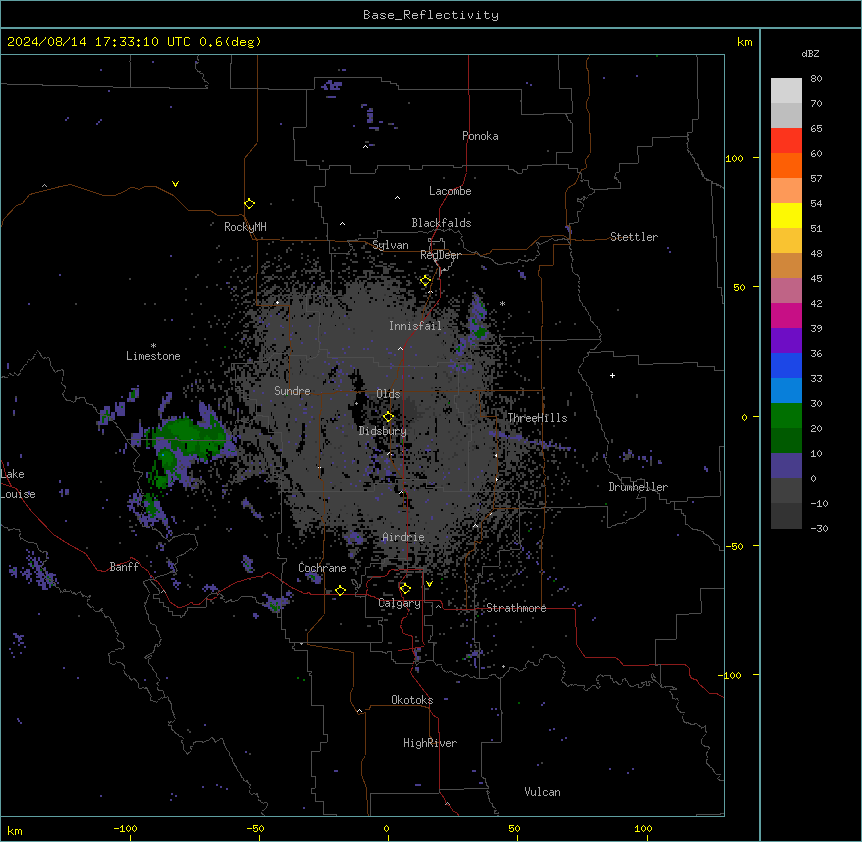Click the Vulcan label
This screenshot has height=842, width=862.
pos(542,792)
